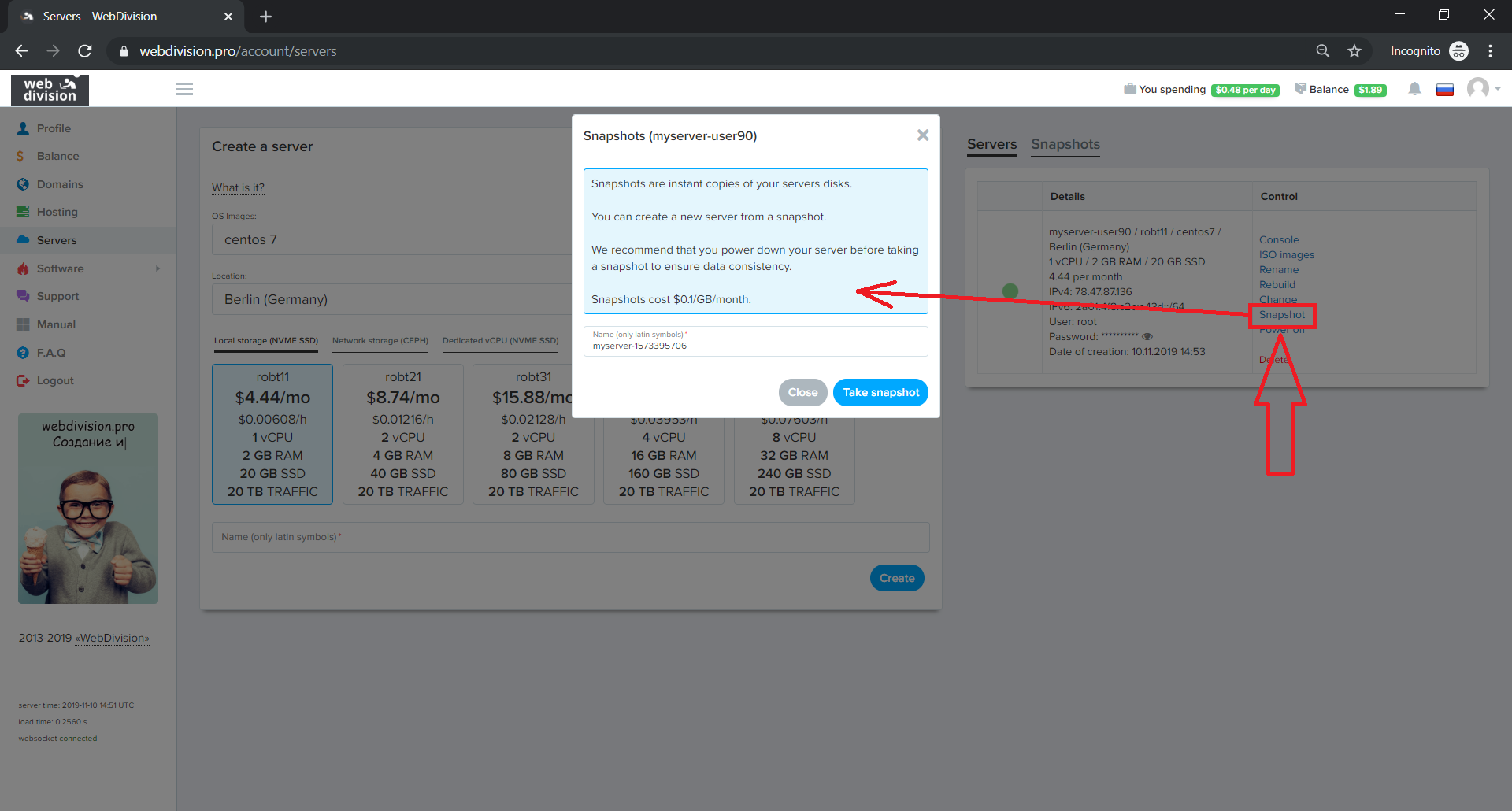Reload the page
The width and height of the screenshot is (1512, 811).
[x=85, y=51]
